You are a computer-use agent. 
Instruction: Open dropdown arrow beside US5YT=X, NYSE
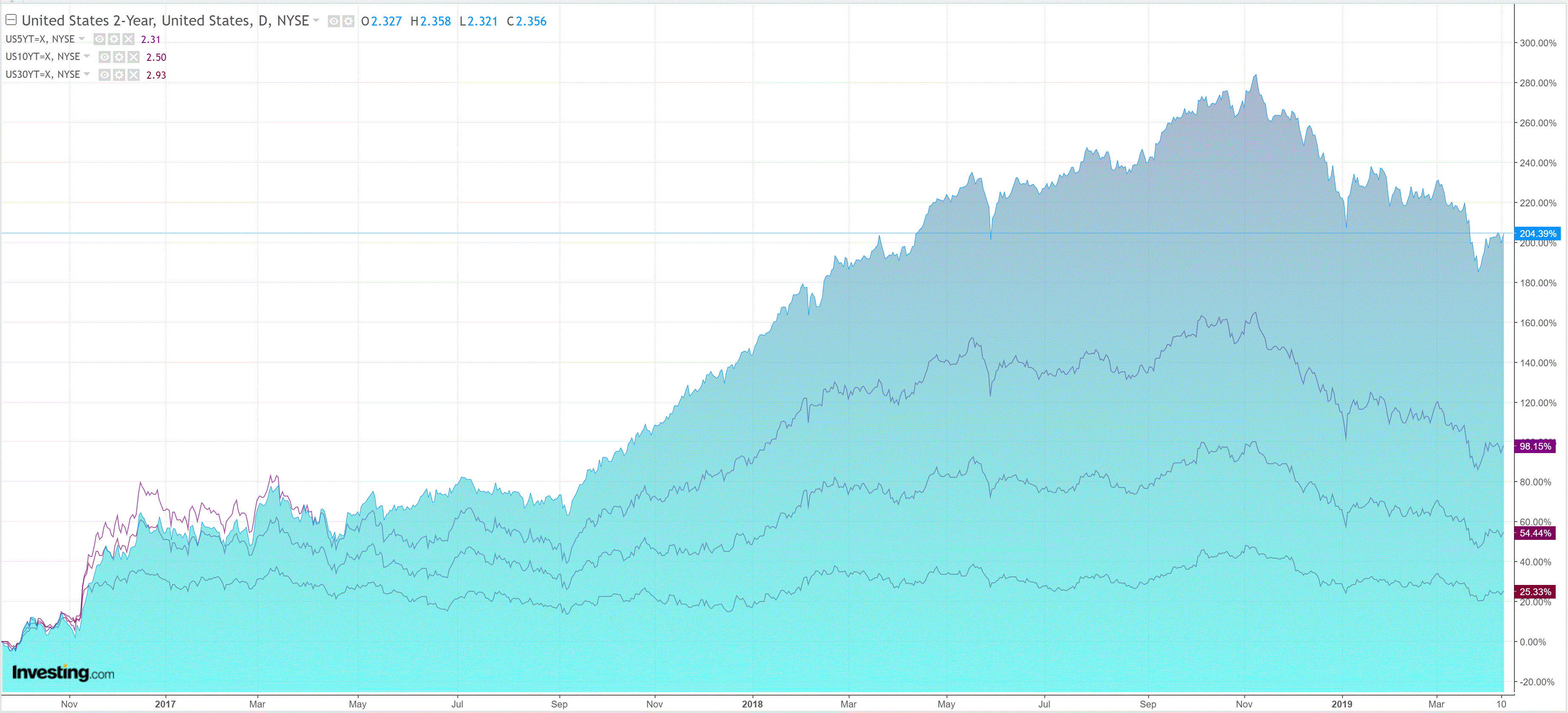tap(82, 39)
